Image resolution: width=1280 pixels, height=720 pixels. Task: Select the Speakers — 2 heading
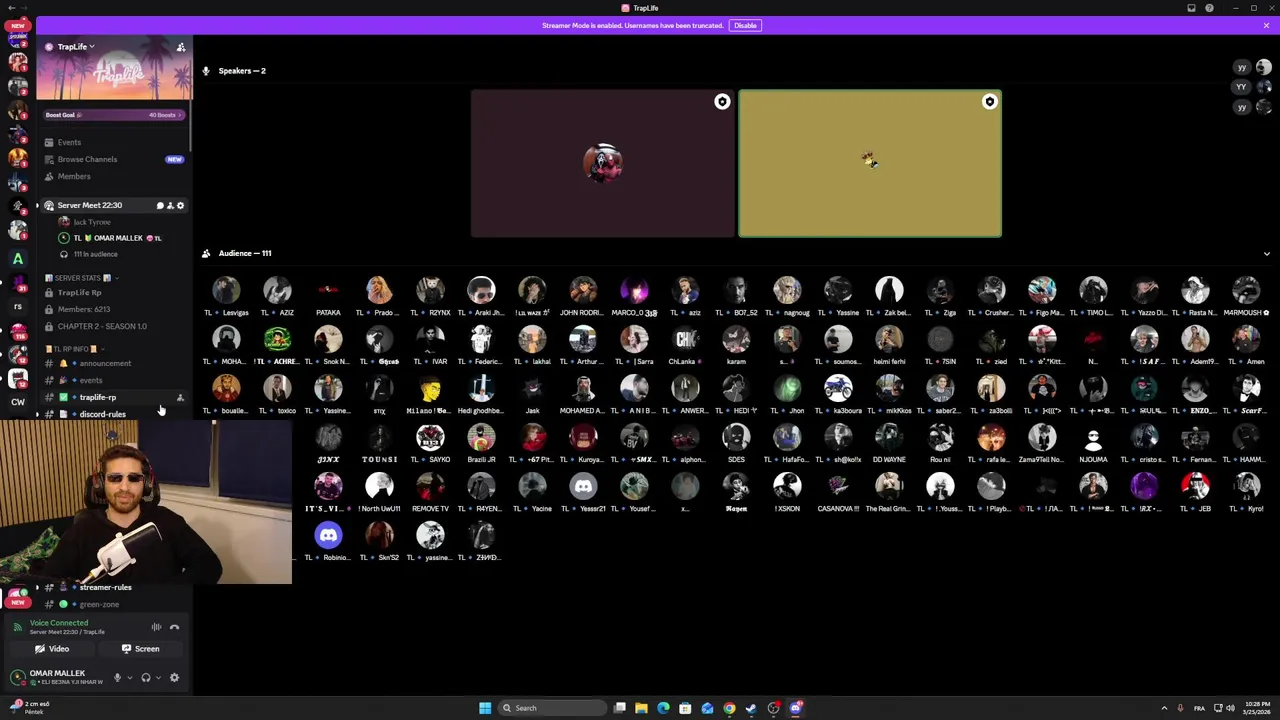(x=242, y=71)
